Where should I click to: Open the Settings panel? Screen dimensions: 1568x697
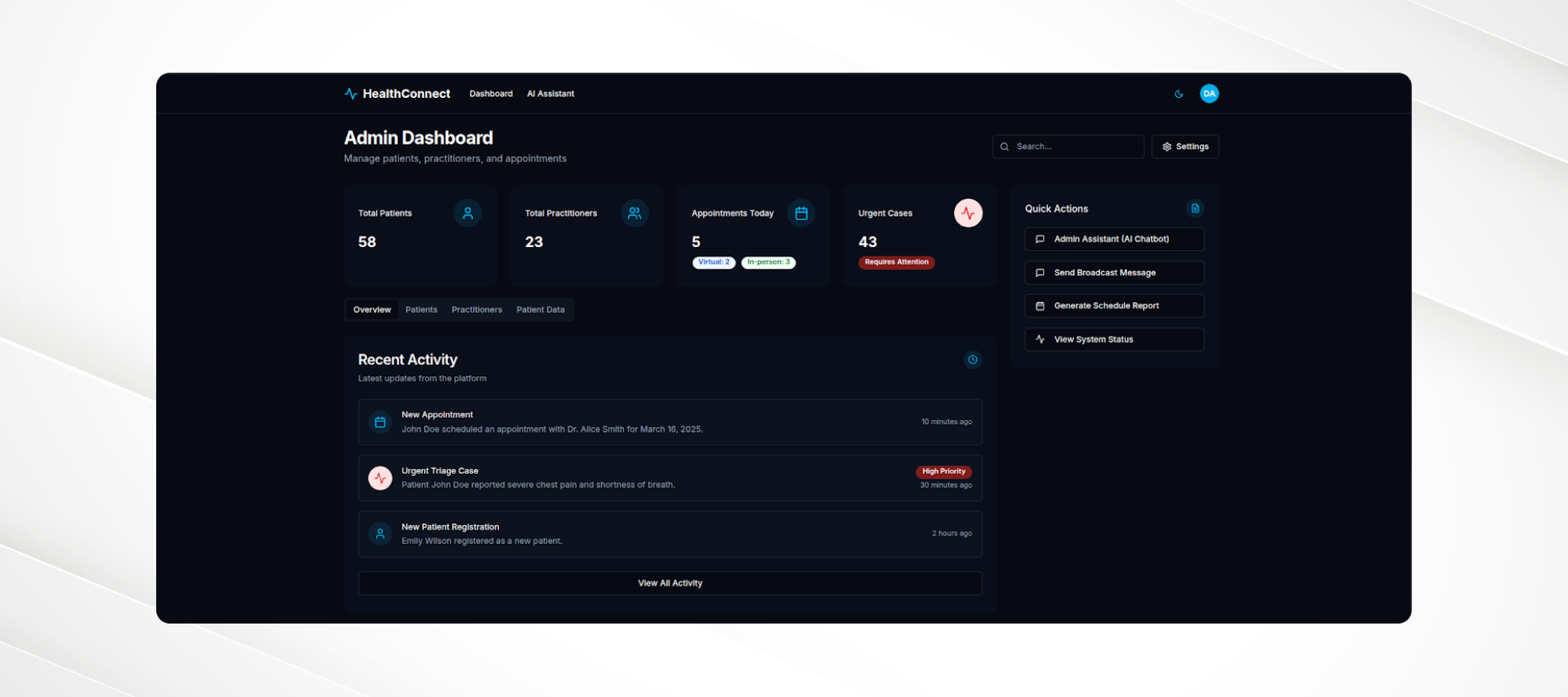[1184, 146]
